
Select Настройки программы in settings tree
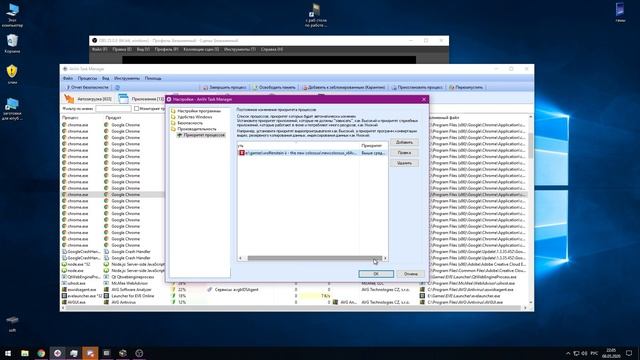(x=198, y=111)
